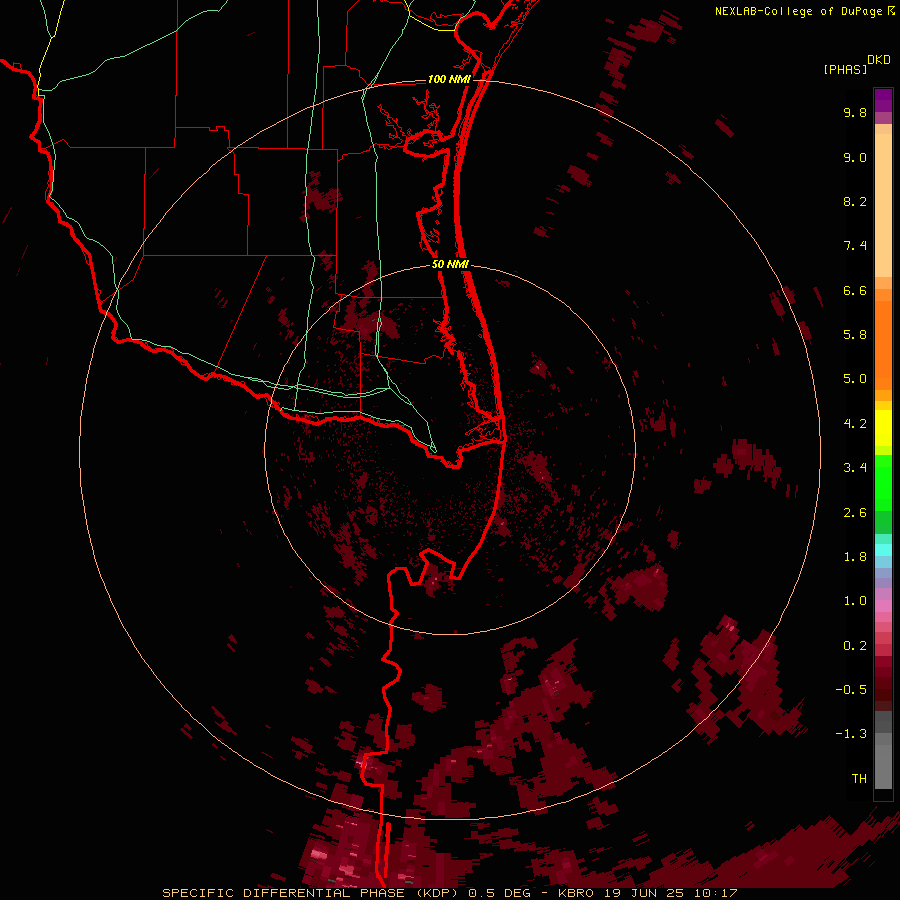Viewport: 900px width, 900px height.
Task: Click the 100 NMI range ring label
Action: (x=449, y=79)
